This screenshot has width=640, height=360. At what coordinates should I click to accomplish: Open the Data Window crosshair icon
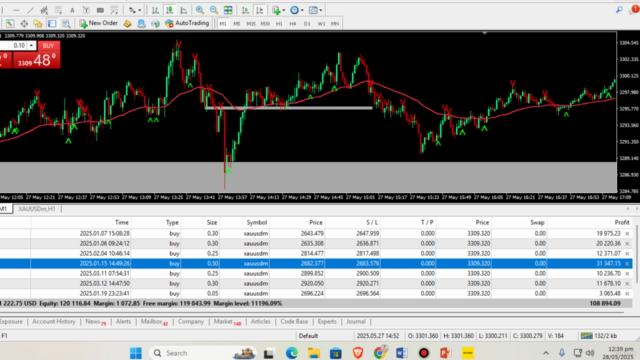tap(24, 24)
